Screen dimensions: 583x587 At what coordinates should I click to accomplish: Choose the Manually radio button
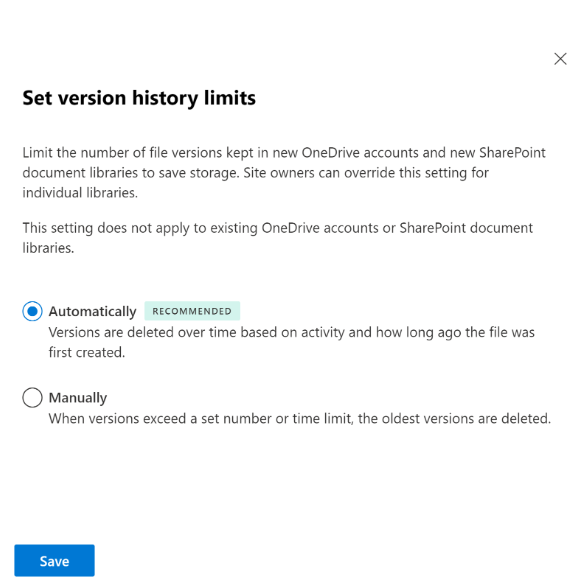(x=32, y=397)
